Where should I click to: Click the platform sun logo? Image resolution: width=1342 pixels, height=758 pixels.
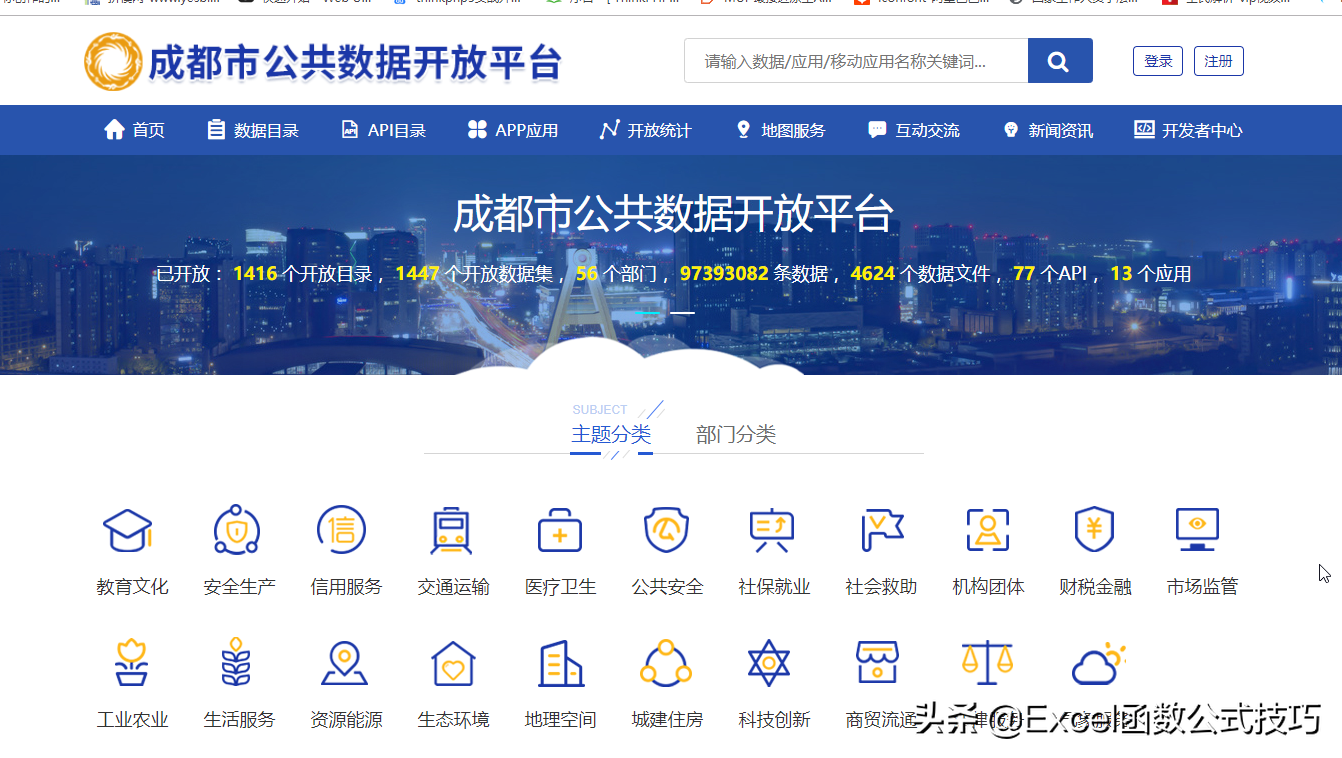click(x=113, y=61)
